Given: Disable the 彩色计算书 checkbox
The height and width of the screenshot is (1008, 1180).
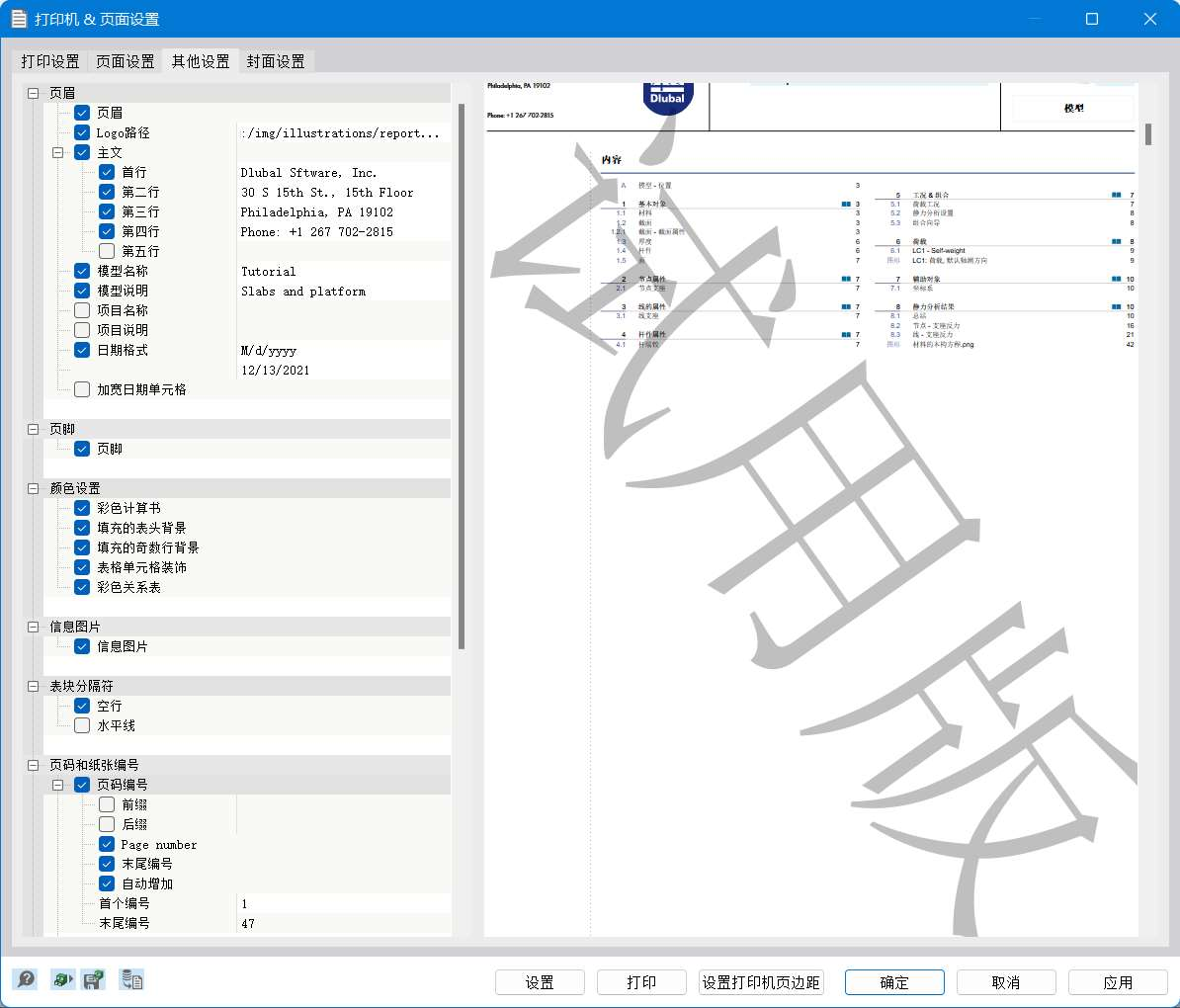Looking at the screenshot, I should 82,508.
